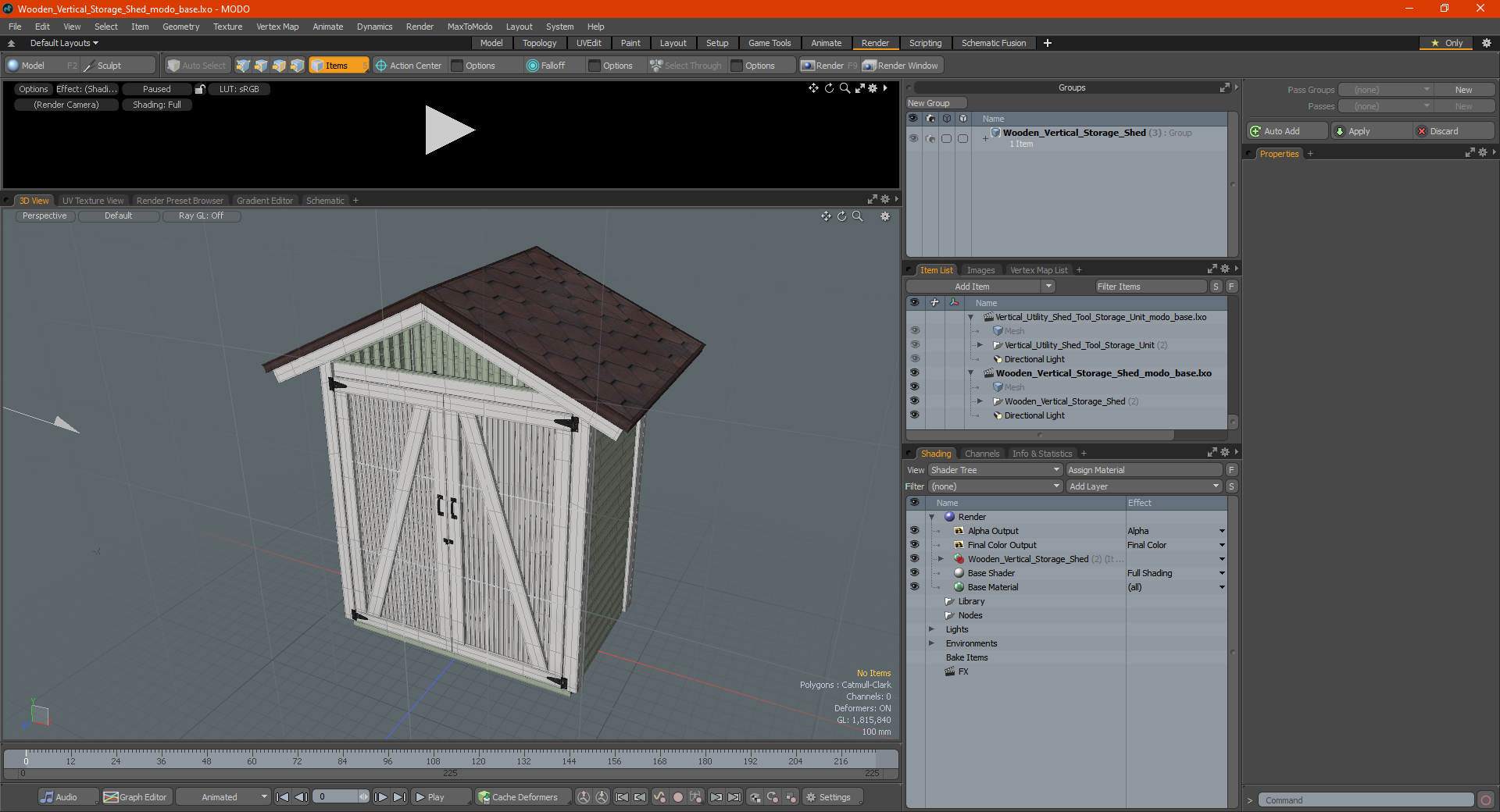Image resolution: width=1500 pixels, height=812 pixels.
Task: Open UV Texture View tab
Action: point(93,201)
